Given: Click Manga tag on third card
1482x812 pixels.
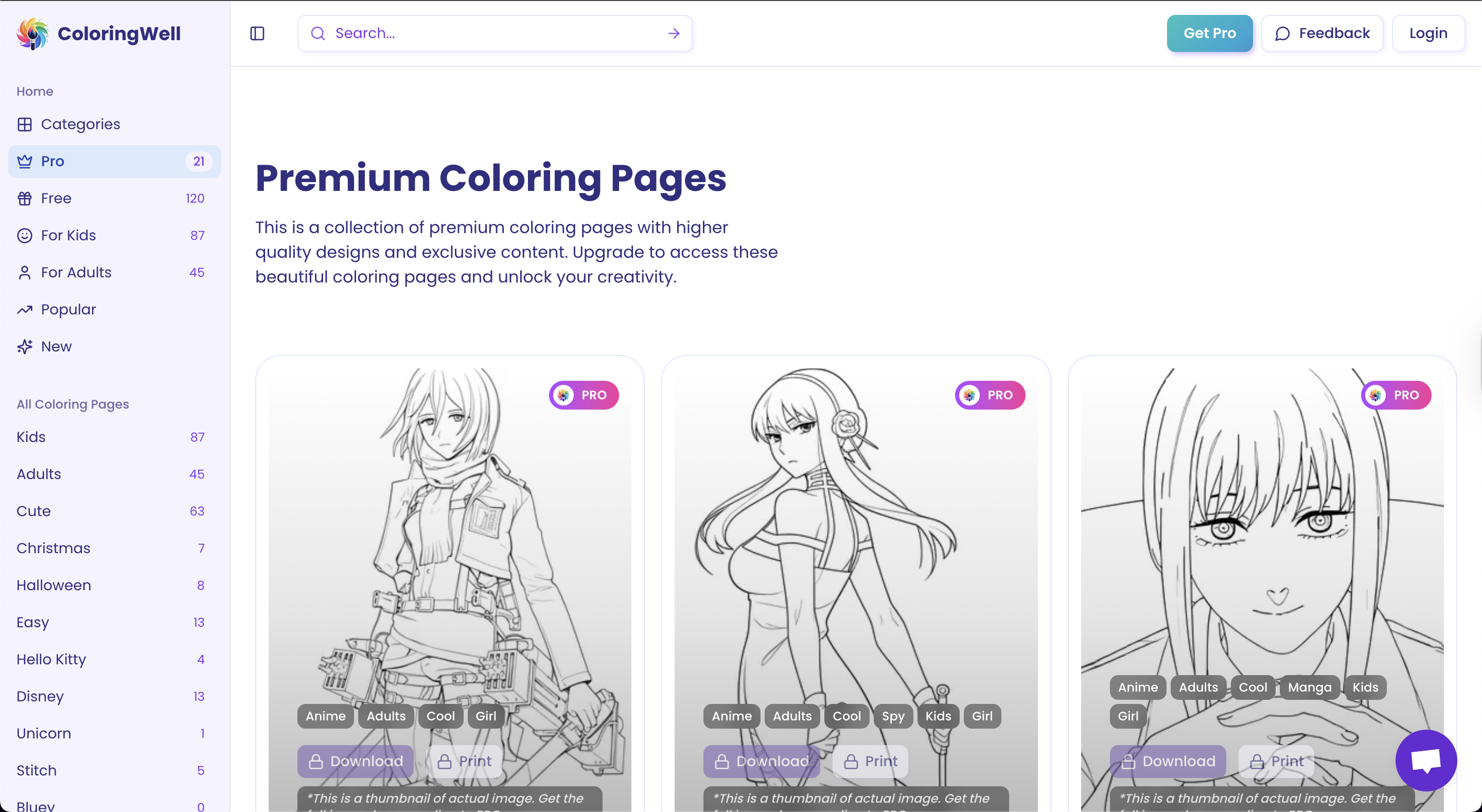Looking at the screenshot, I should (x=1310, y=687).
